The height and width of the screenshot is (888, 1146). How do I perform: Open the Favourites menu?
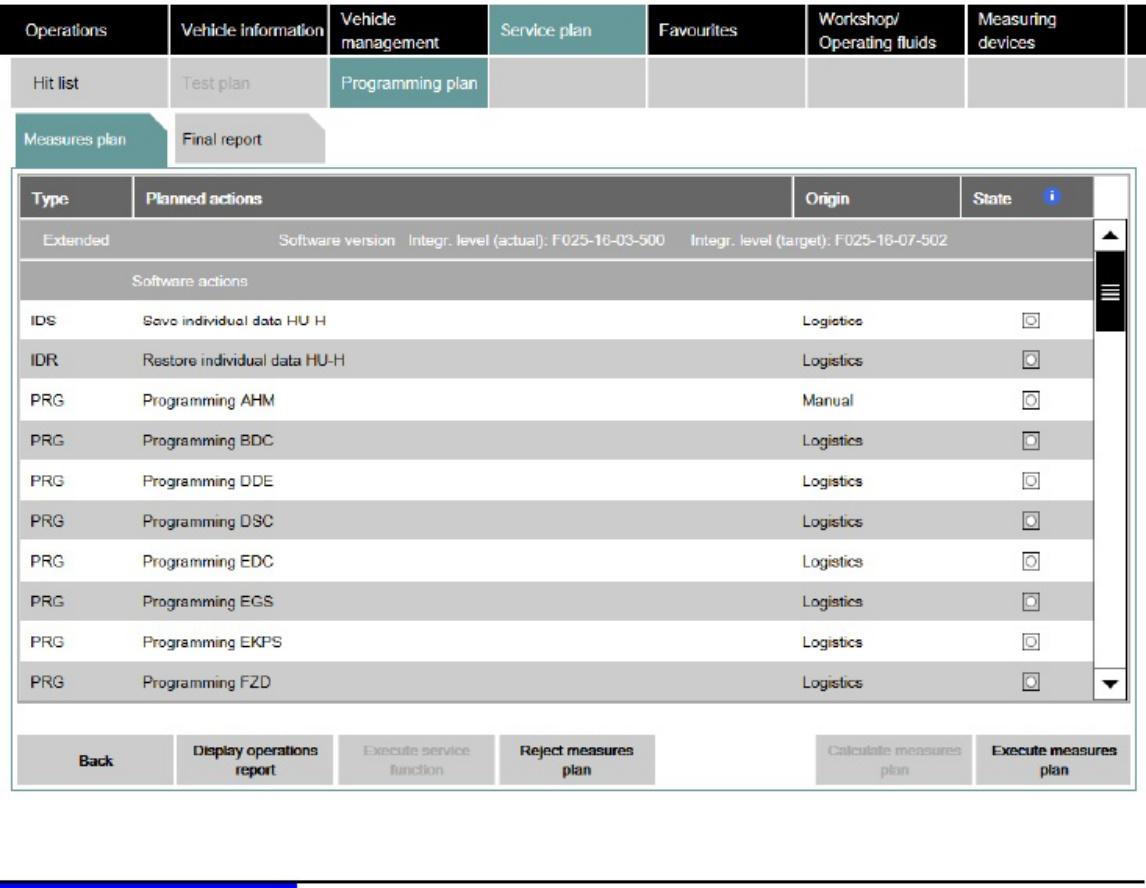tap(726, 30)
